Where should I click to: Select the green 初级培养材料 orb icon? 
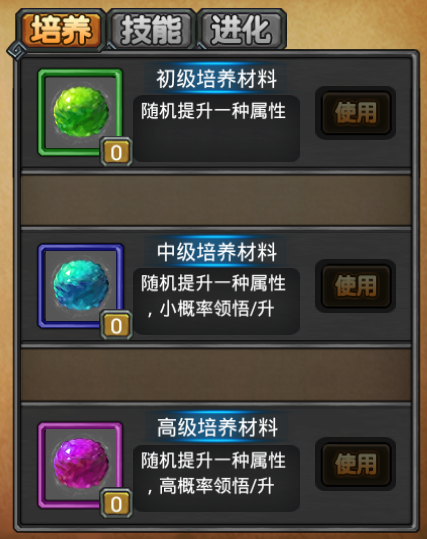point(80,112)
